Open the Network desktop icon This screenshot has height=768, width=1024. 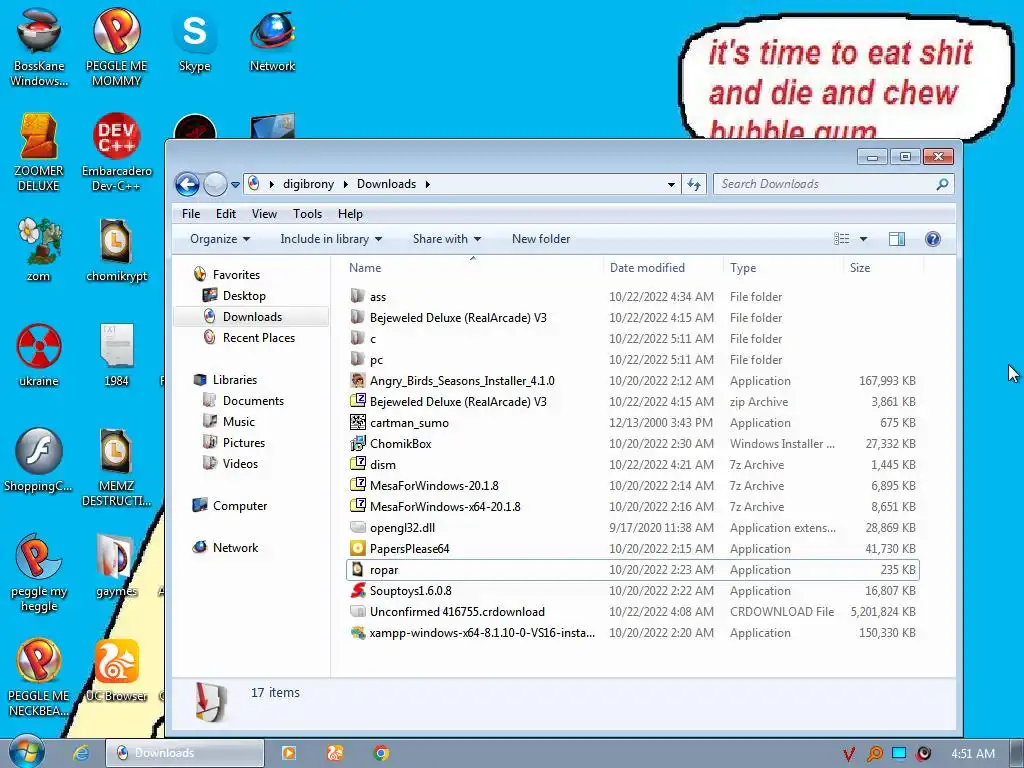pos(272,40)
